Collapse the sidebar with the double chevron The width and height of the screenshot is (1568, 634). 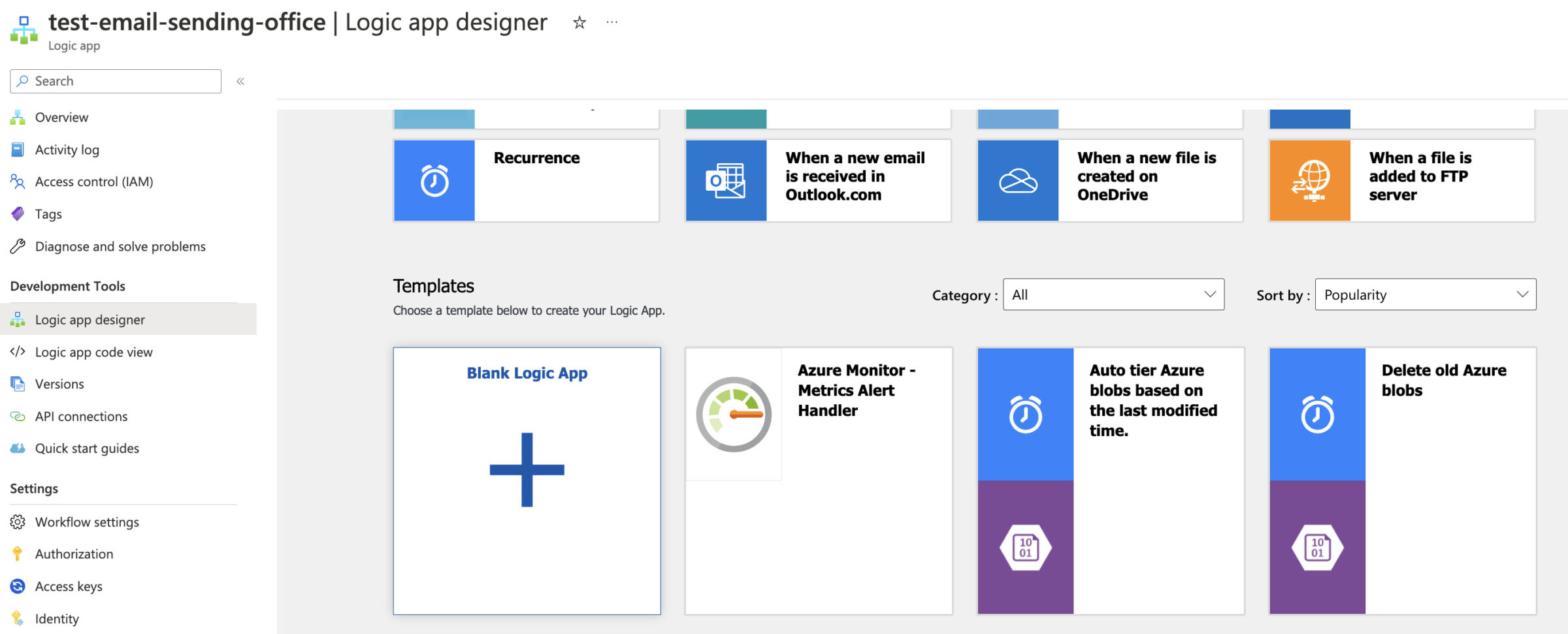240,82
